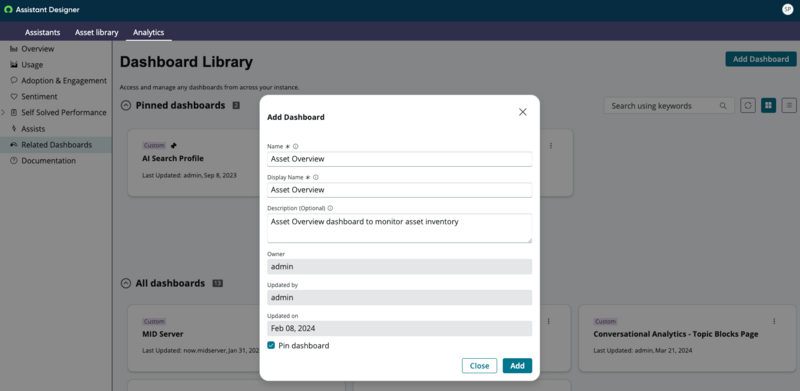Click the Assistant Designer logo icon
Image resolution: width=800 pixels, height=391 pixels.
pyautogui.click(x=8, y=10)
